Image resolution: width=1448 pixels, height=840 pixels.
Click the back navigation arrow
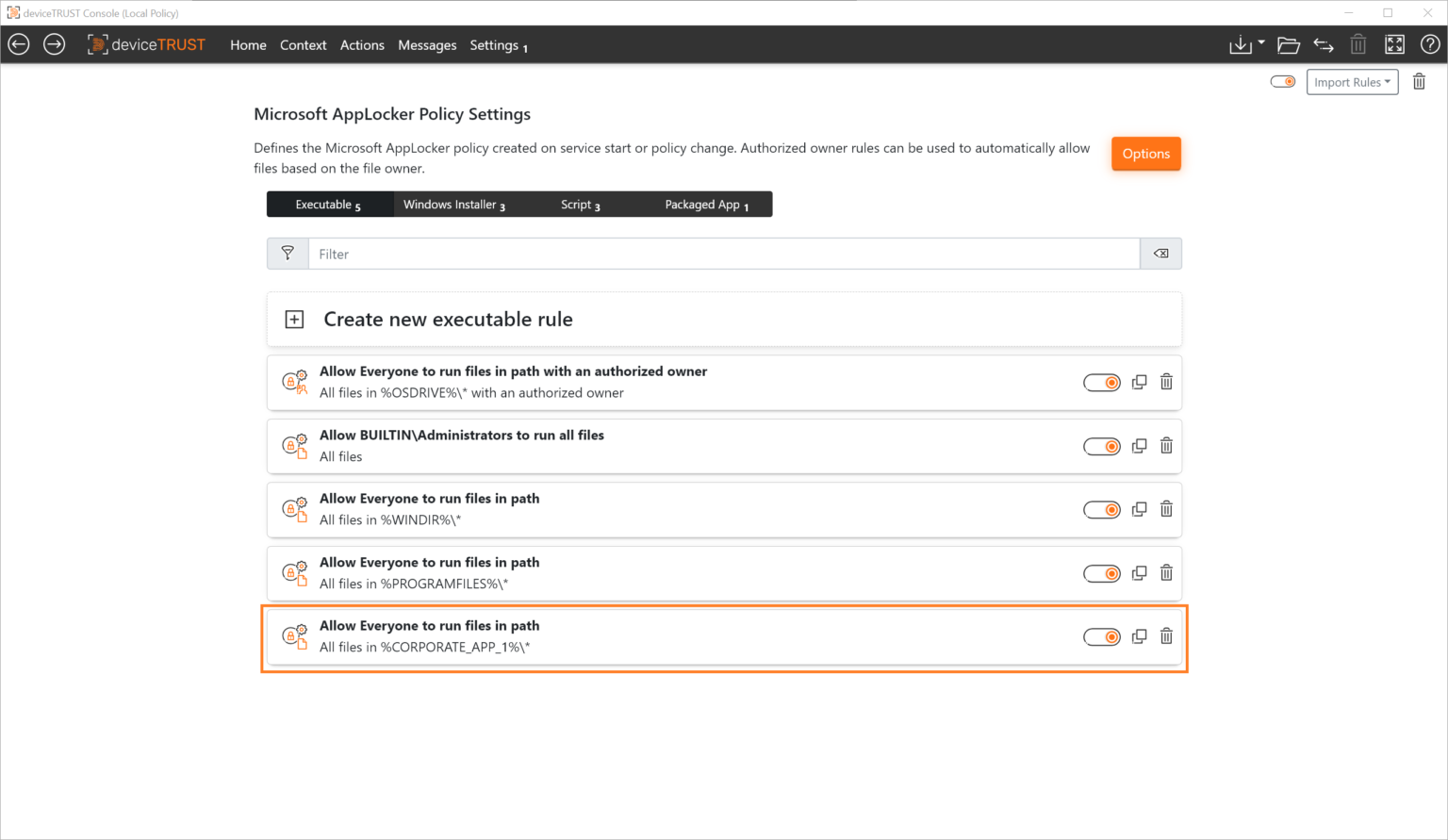tap(18, 43)
